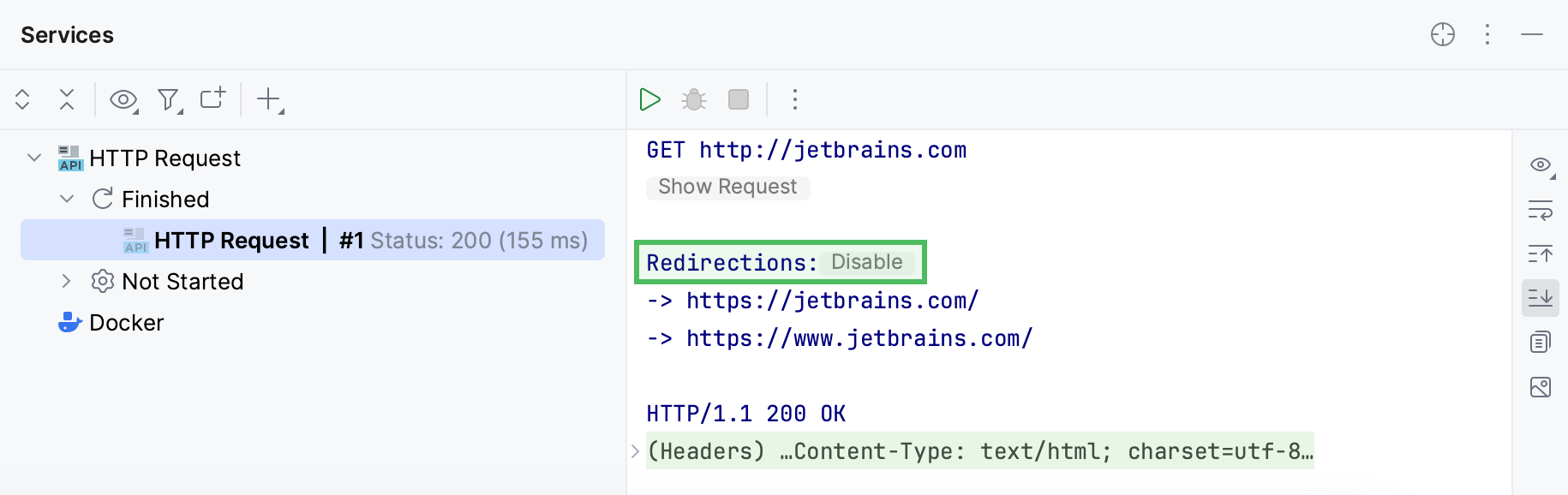Start debugging via the bug icon
Screen dimensions: 1568x495
click(694, 99)
